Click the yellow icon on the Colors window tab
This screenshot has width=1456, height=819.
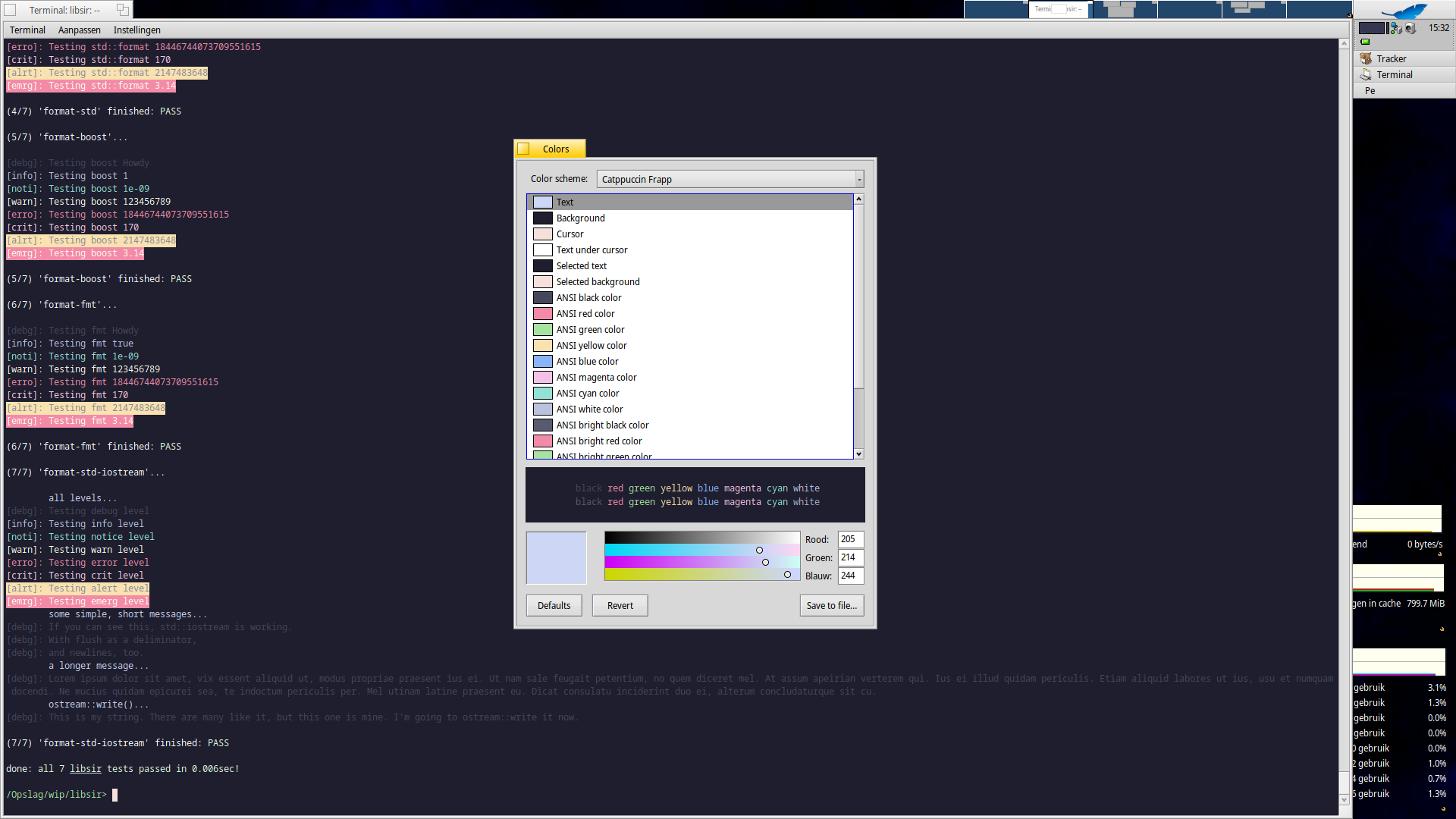(x=523, y=149)
